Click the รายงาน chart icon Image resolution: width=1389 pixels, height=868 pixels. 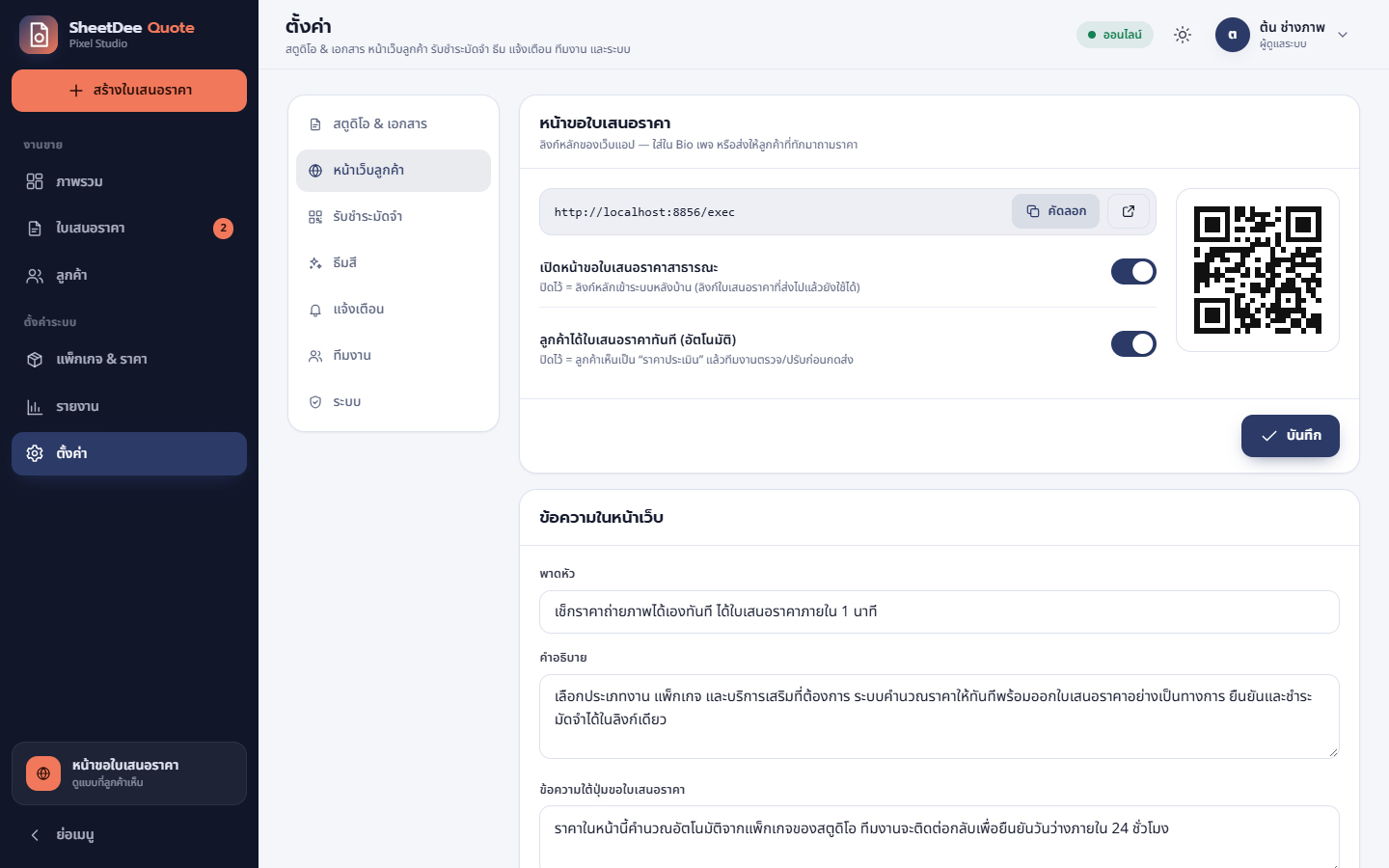pyautogui.click(x=35, y=407)
